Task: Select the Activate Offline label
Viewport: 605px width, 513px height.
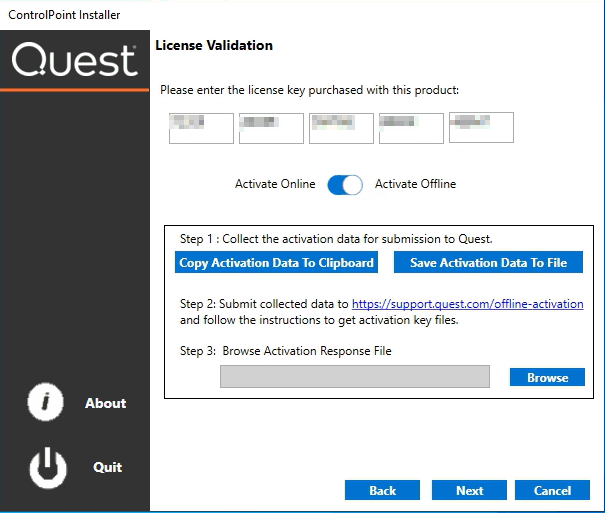Action: [415, 184]
